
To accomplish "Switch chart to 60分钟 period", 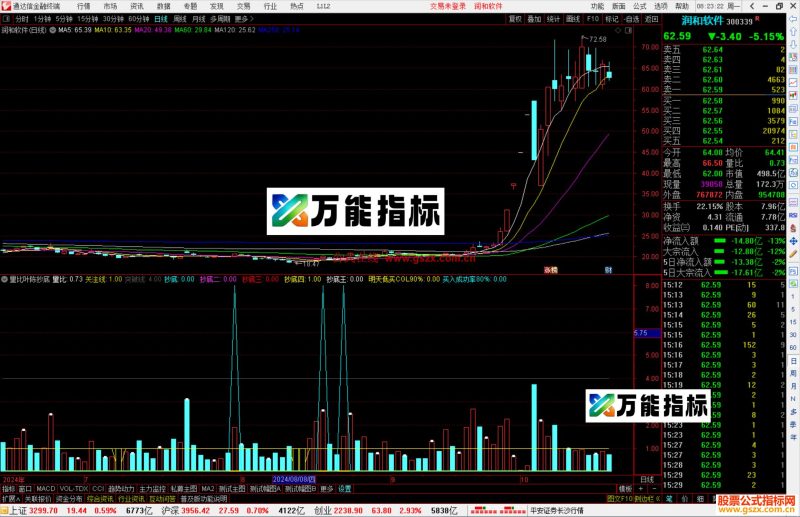I will [139, 19].
